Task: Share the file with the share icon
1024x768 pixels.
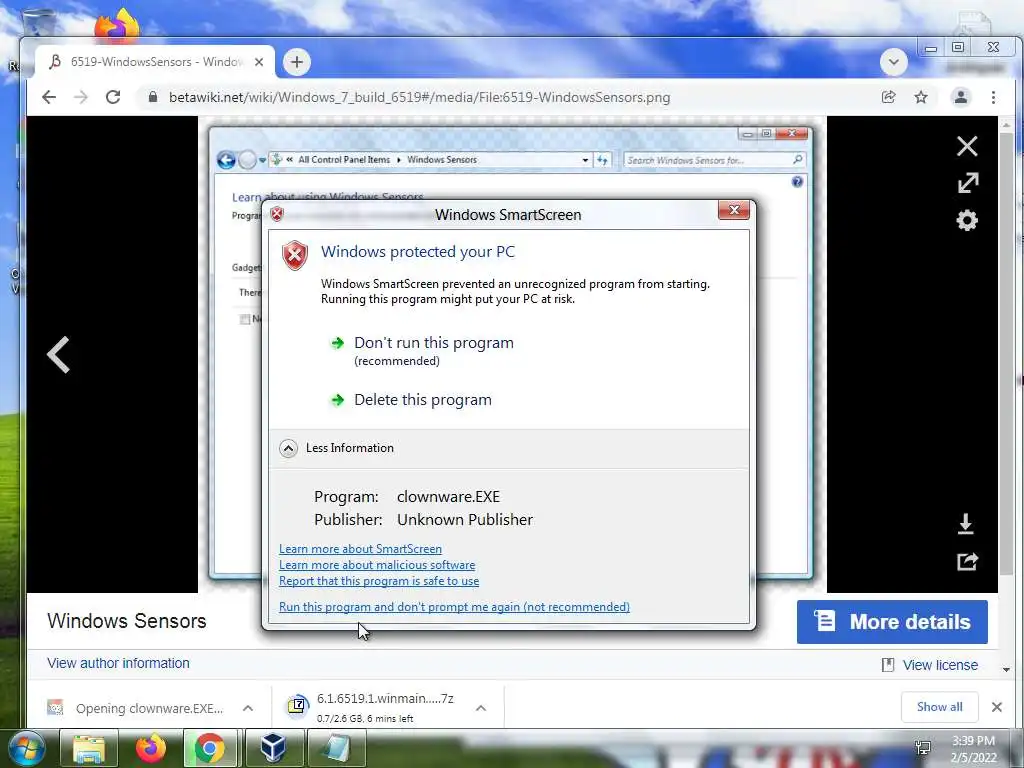Action: (x=967, y=562)
